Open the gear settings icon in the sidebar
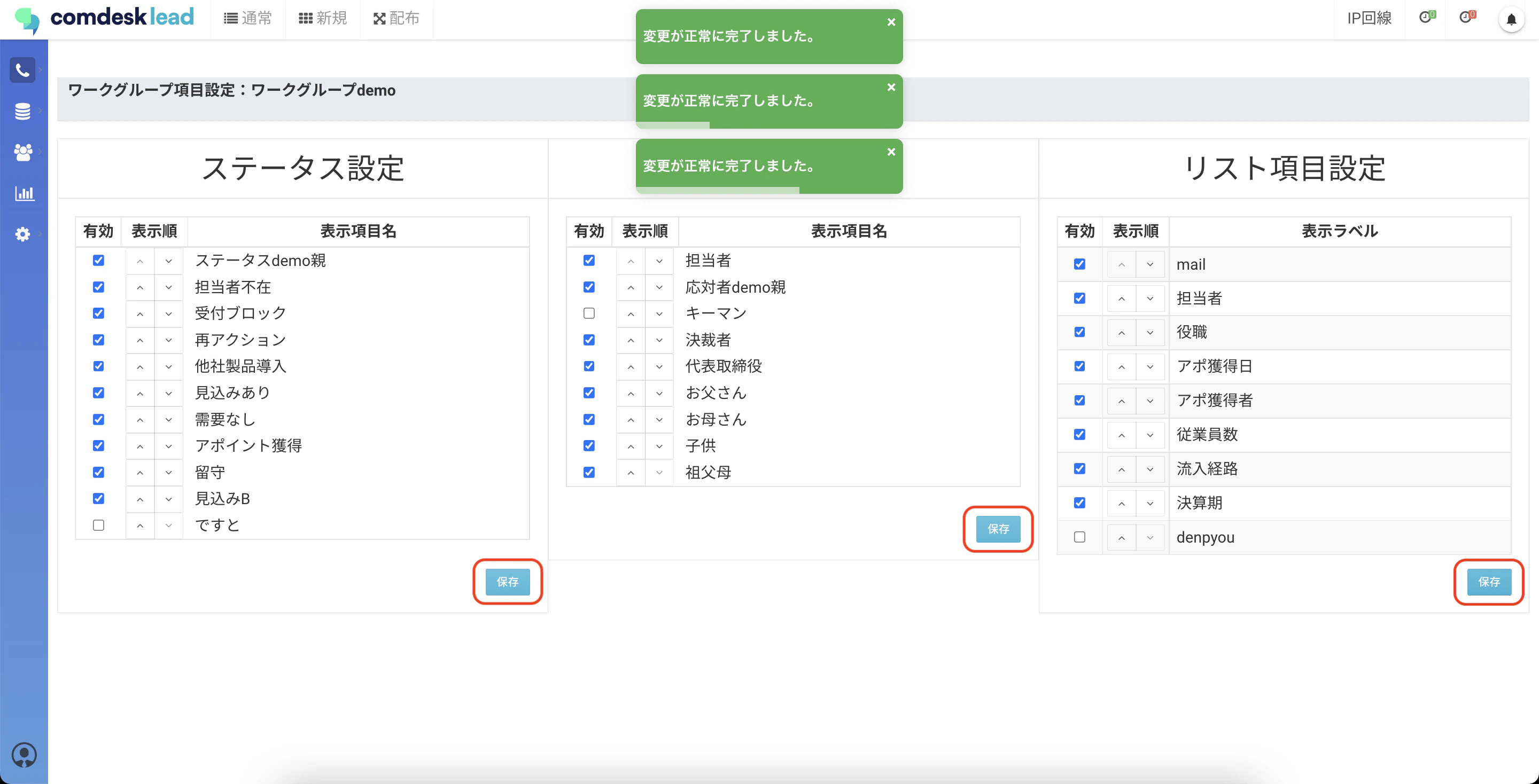 (22, 234)
